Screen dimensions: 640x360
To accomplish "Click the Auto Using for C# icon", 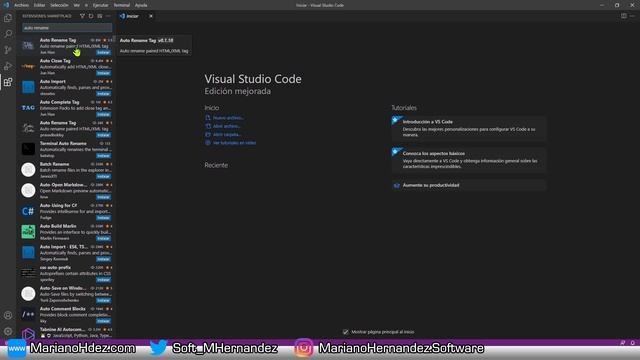I will [x=28, y=211].
